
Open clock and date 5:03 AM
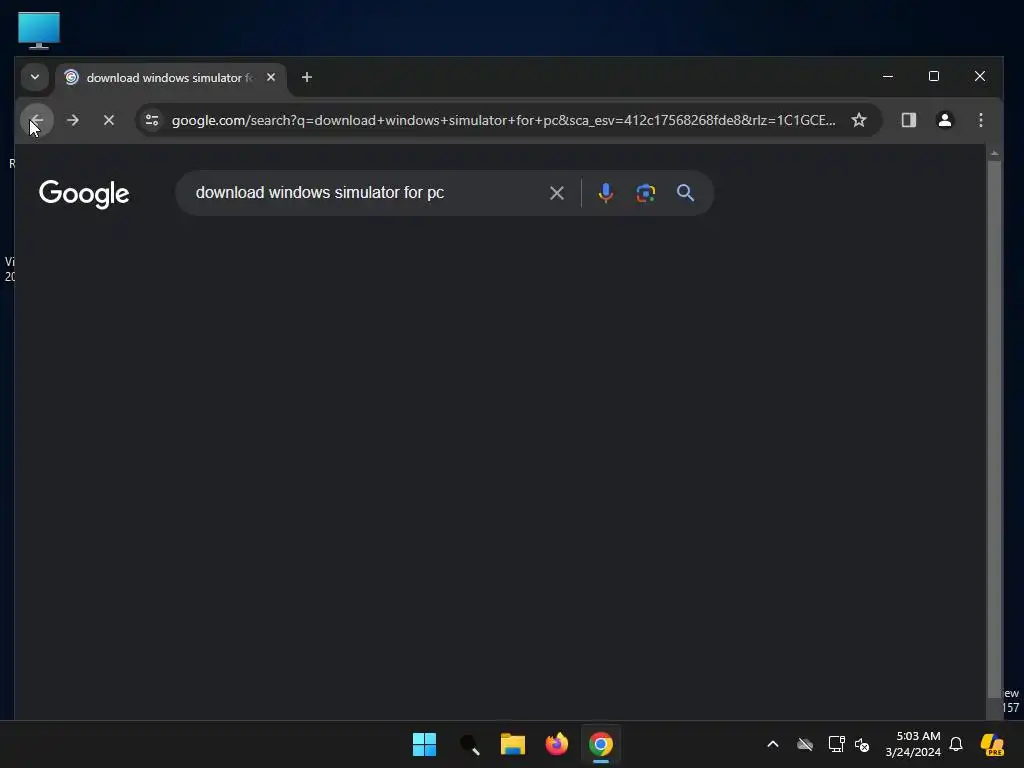coord(913,744)
